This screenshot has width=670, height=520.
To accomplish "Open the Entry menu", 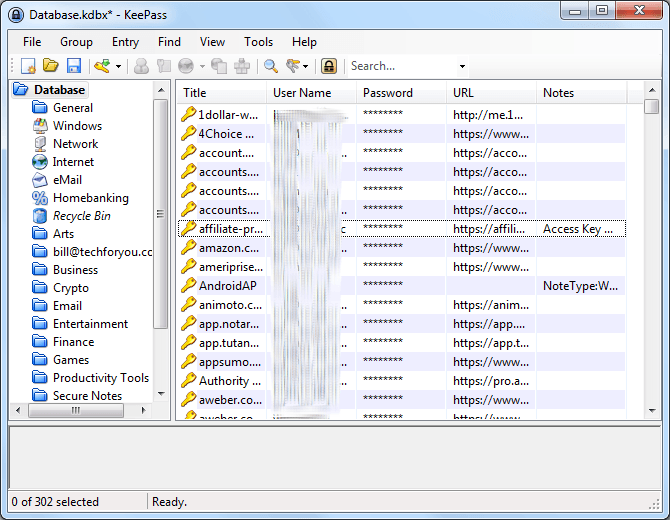I will (x=125, y=42).
